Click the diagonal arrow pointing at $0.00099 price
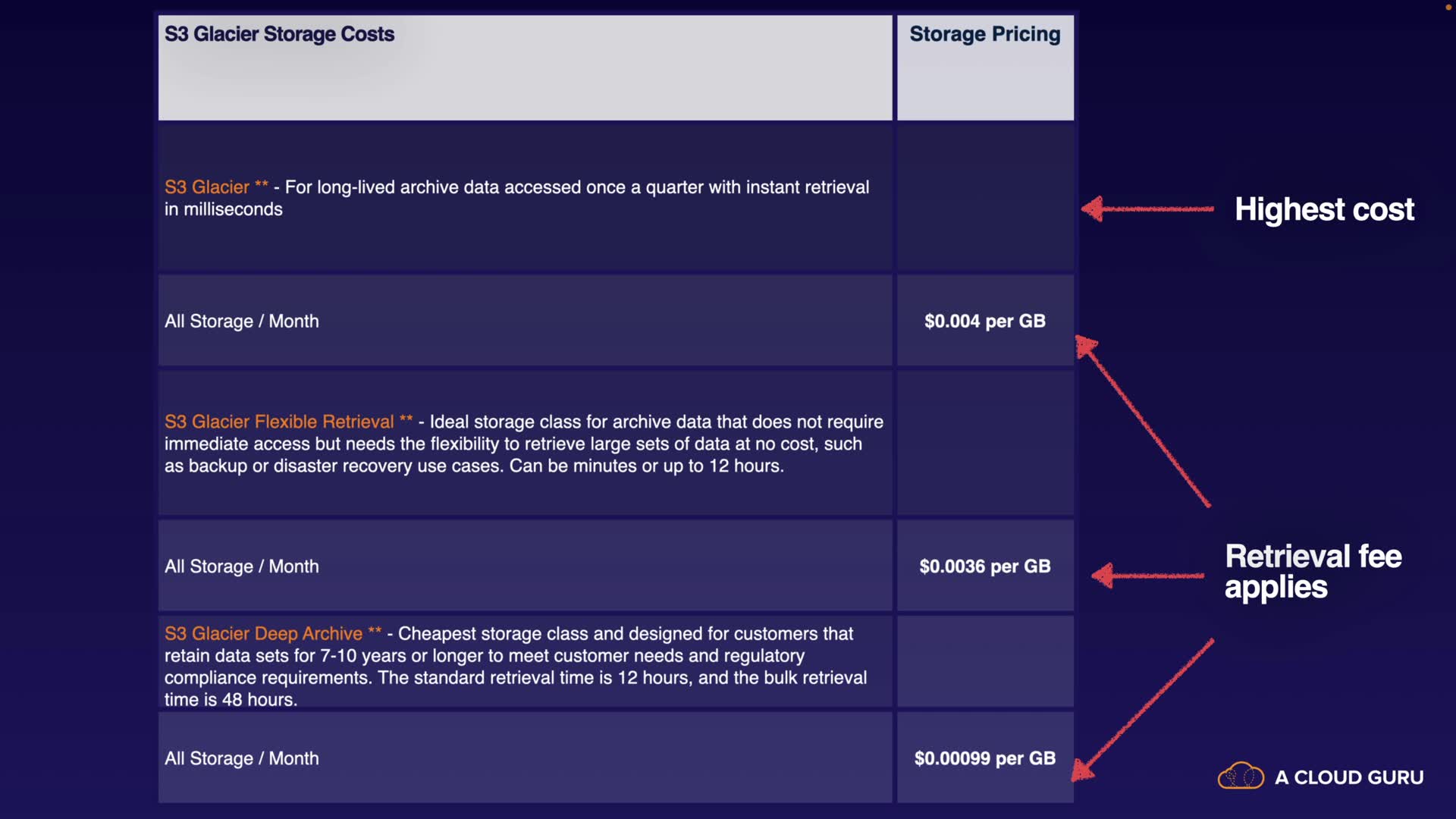The image size is (1456, 819). pos(1144,710)
